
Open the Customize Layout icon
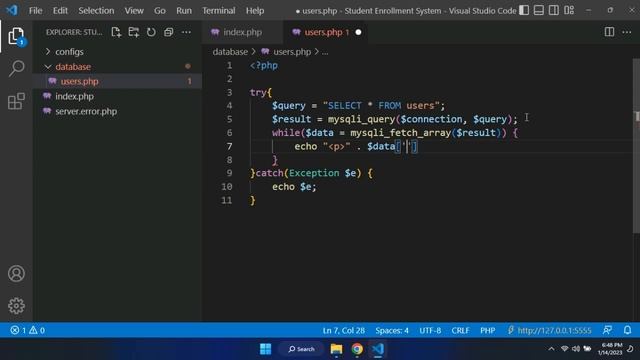coord(569,10)
